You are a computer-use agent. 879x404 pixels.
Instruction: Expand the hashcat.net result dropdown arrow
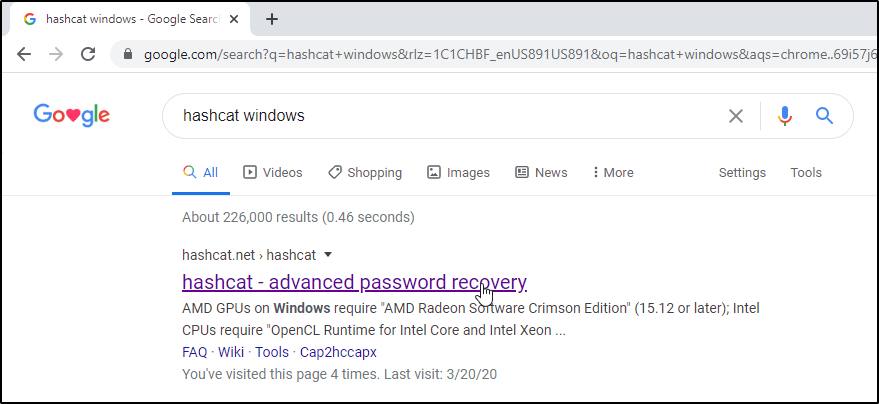click(328, 255)
